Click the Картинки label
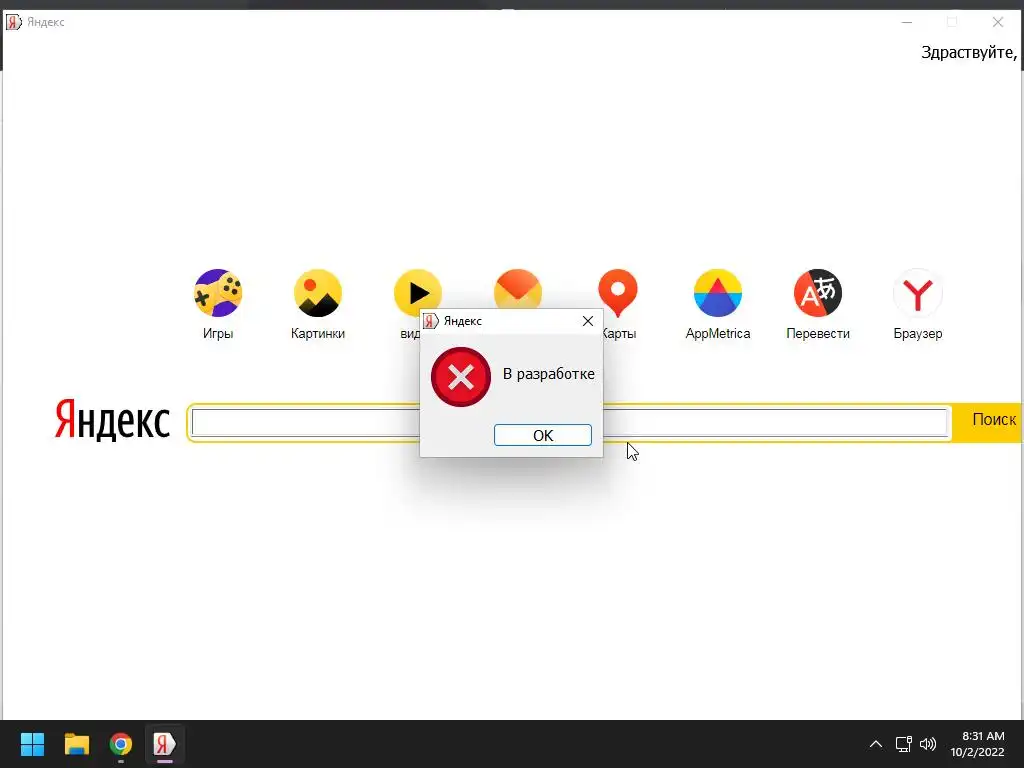Image resolution: width=1024 pixels, height=768 pixels. tap(318, 333)
